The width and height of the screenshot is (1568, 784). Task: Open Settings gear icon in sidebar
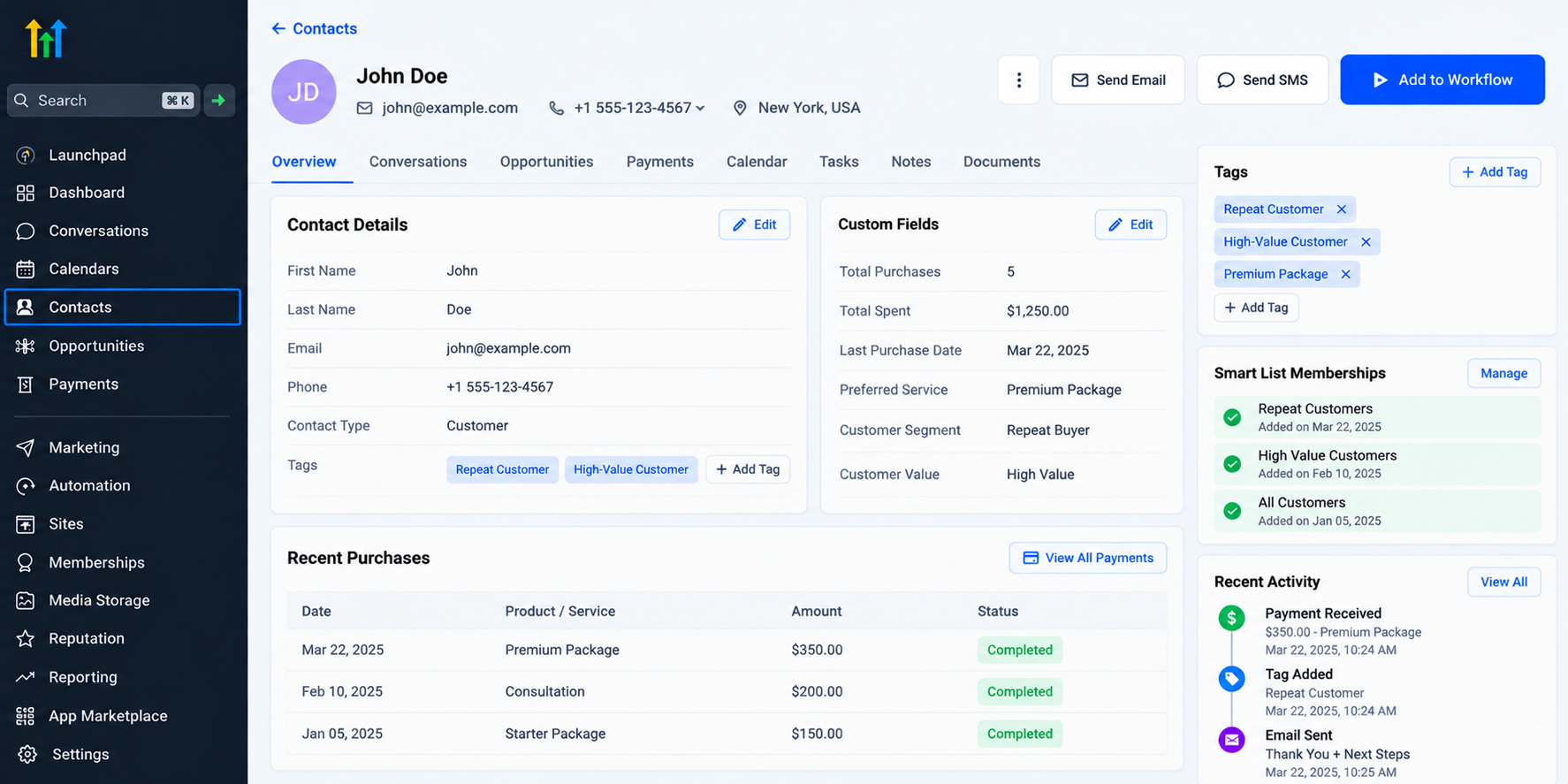[x=27, y=755]
